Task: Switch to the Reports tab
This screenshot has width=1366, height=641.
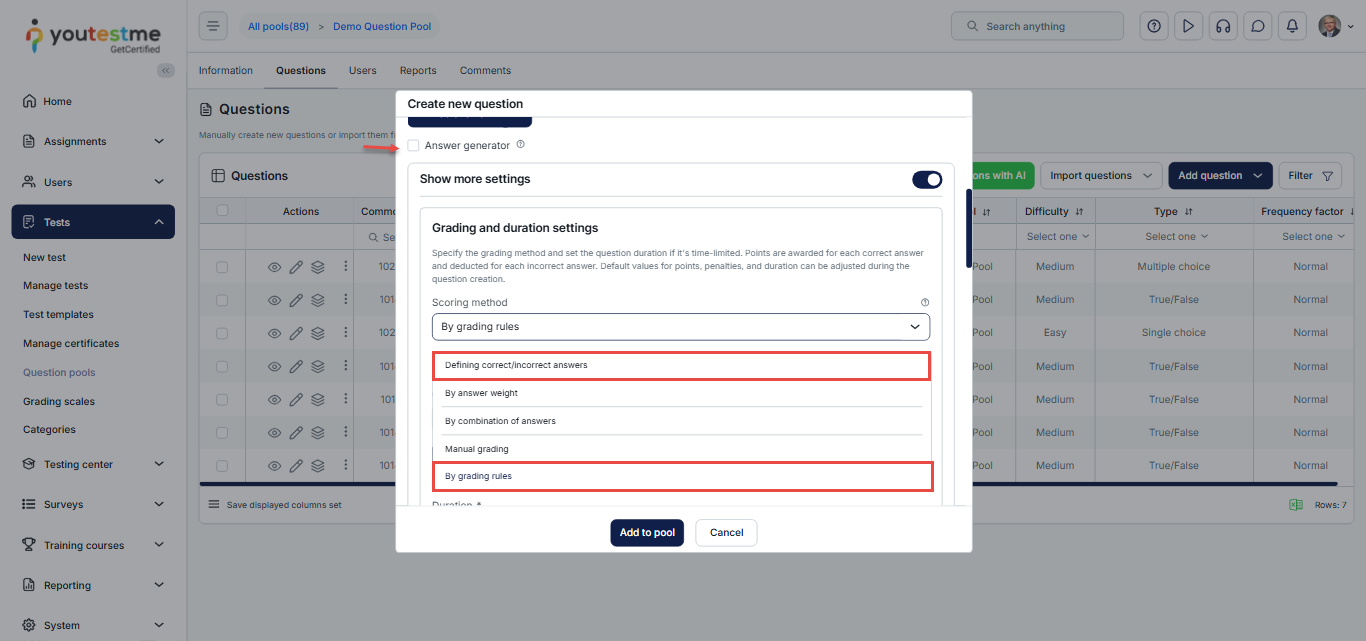Action: 418,71
